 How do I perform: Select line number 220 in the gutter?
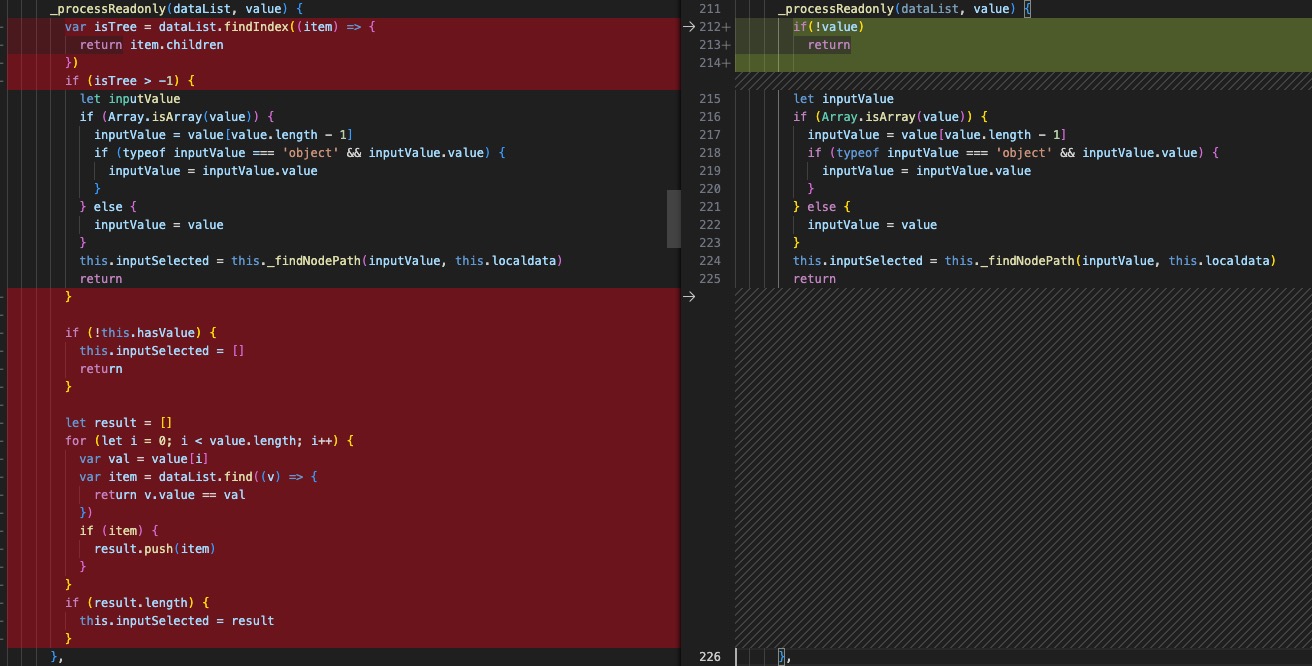710,189
